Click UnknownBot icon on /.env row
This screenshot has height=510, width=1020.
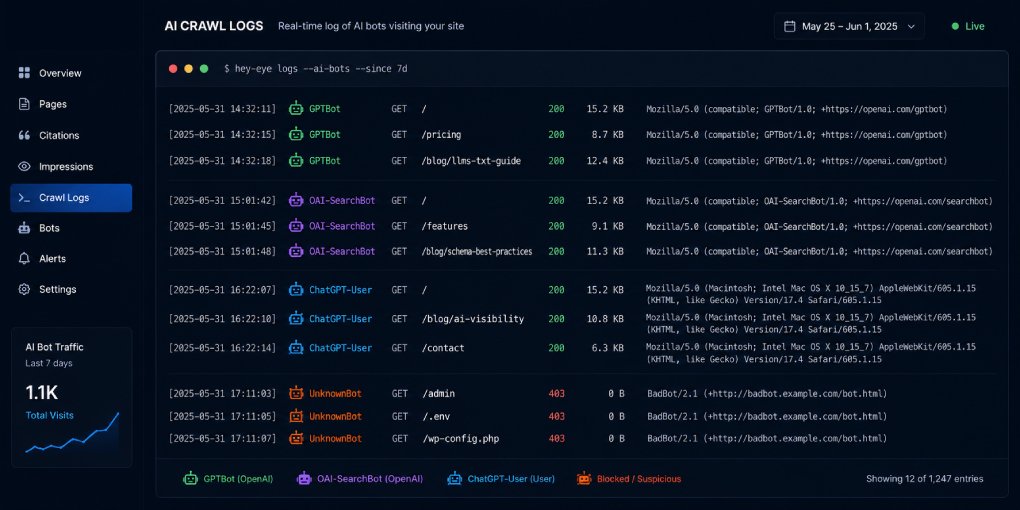(296, 416)
